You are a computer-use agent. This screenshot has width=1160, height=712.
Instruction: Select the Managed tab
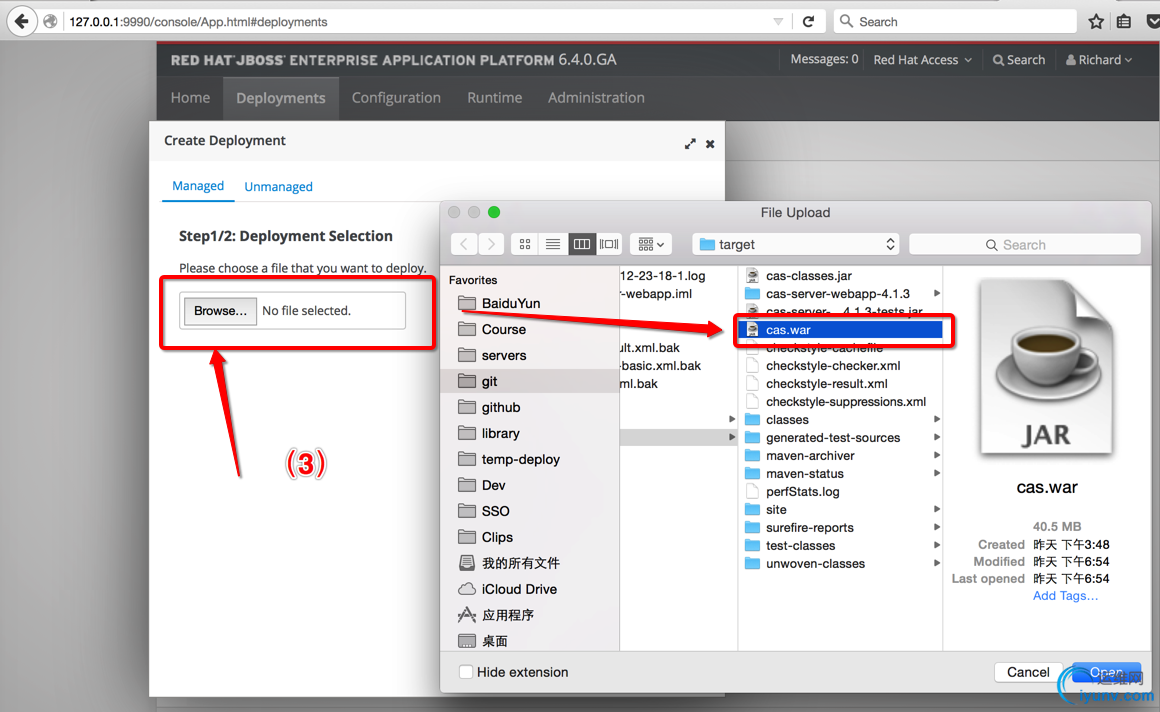click(x=198, y=186)
